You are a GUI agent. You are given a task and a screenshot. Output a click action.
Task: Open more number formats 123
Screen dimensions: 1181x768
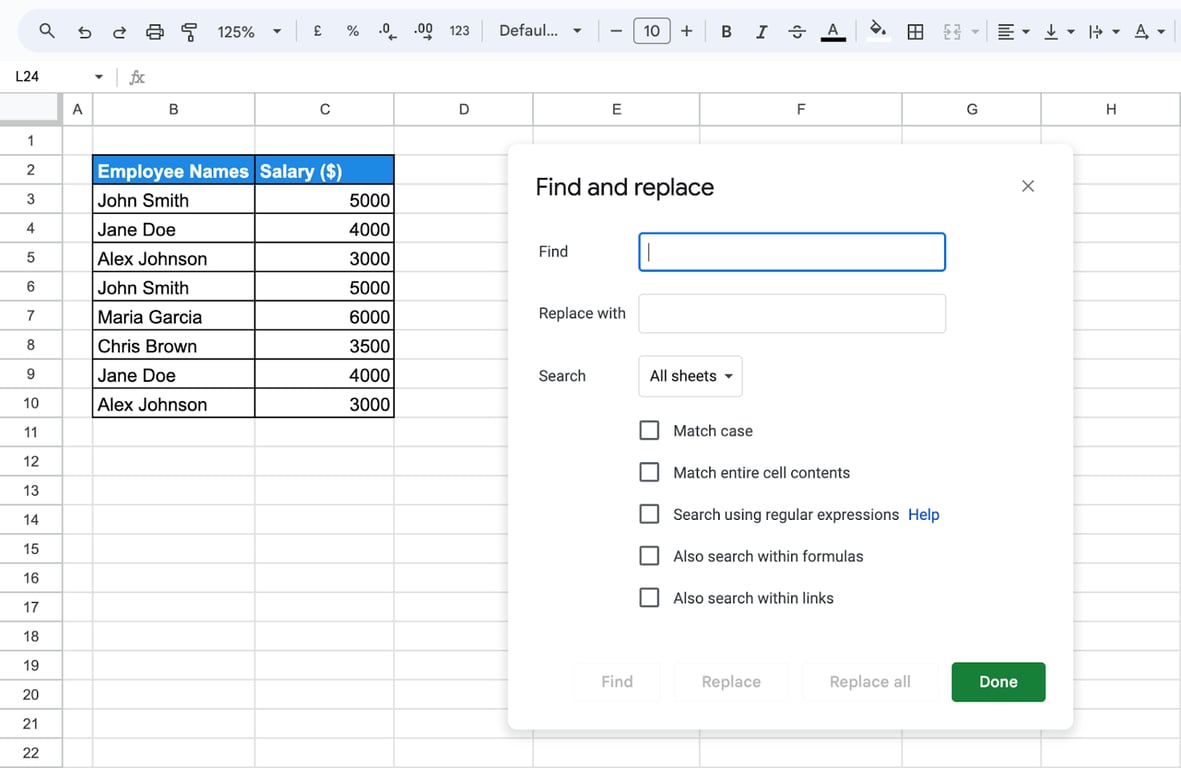click(459, 31)
